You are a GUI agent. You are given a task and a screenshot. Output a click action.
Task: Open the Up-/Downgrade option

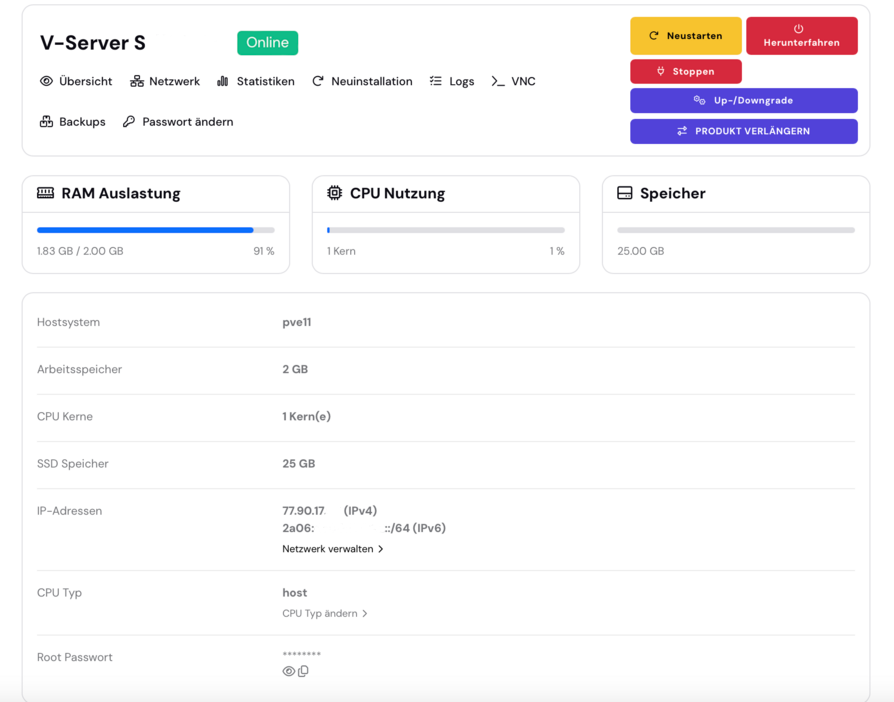743,101
